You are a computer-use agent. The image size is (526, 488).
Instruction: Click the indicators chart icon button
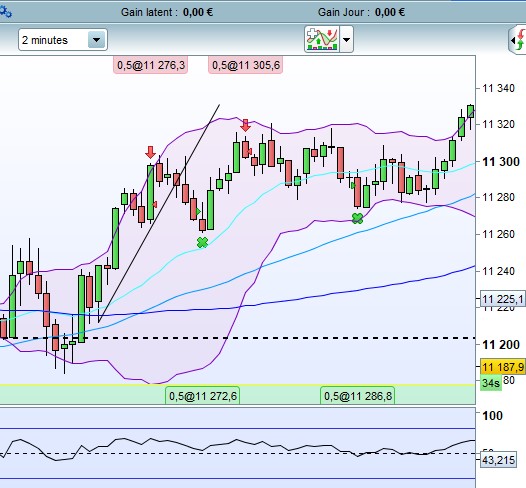pyautogui.click(x=322, y=39)
